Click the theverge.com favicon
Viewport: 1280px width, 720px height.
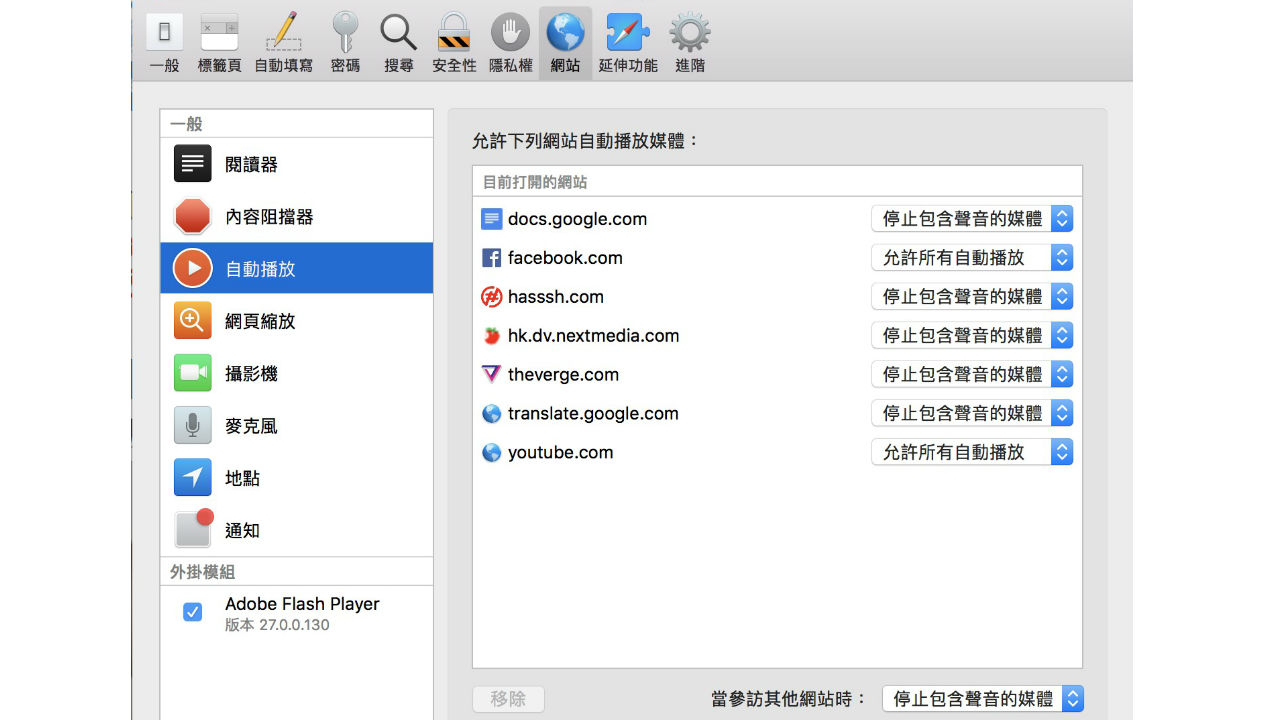coord(491,374)
